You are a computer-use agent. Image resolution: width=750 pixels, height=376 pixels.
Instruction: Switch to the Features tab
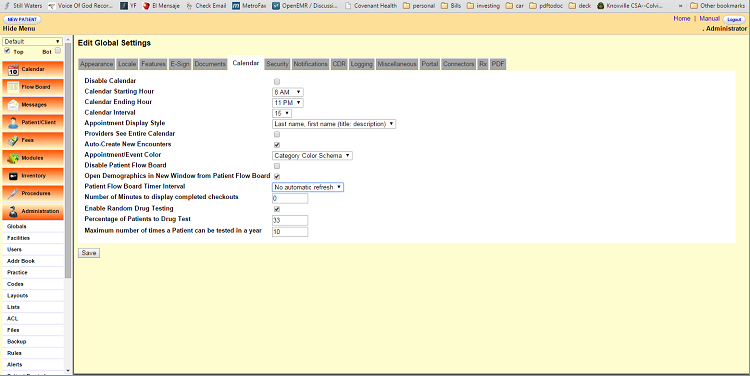tap(154, 64)
